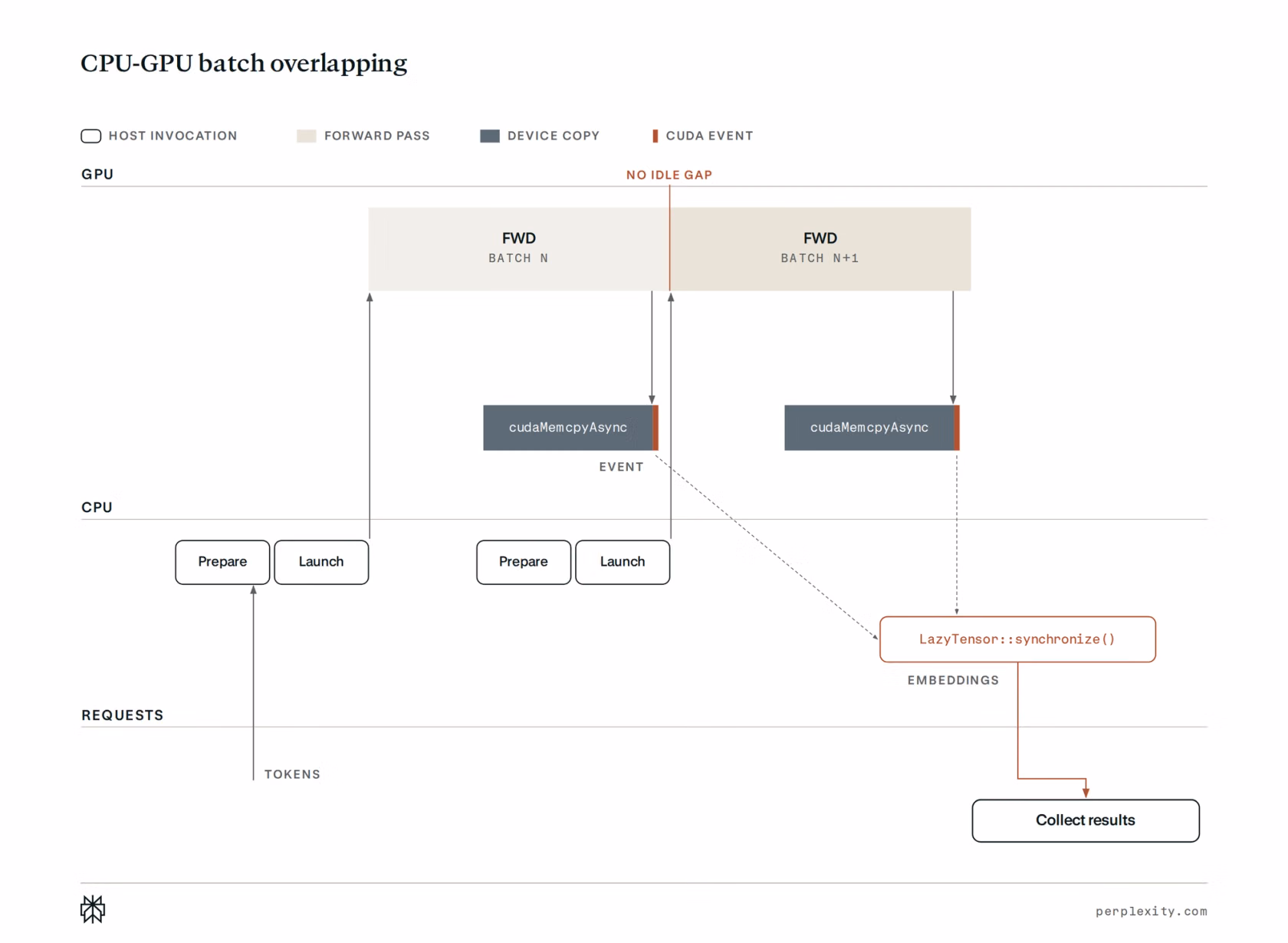Click the Launch box under the EVENT label
The image size is (1288, 943).
623,562
